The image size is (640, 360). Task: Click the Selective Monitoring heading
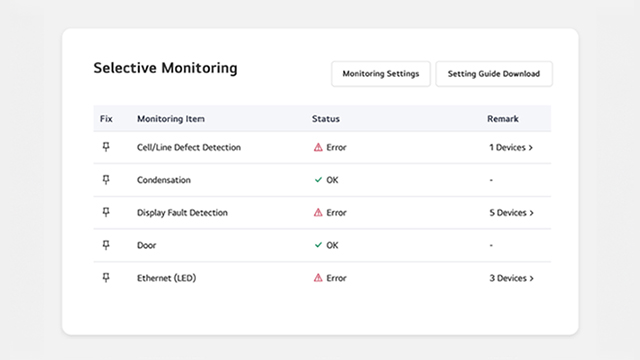click(165, 68)
